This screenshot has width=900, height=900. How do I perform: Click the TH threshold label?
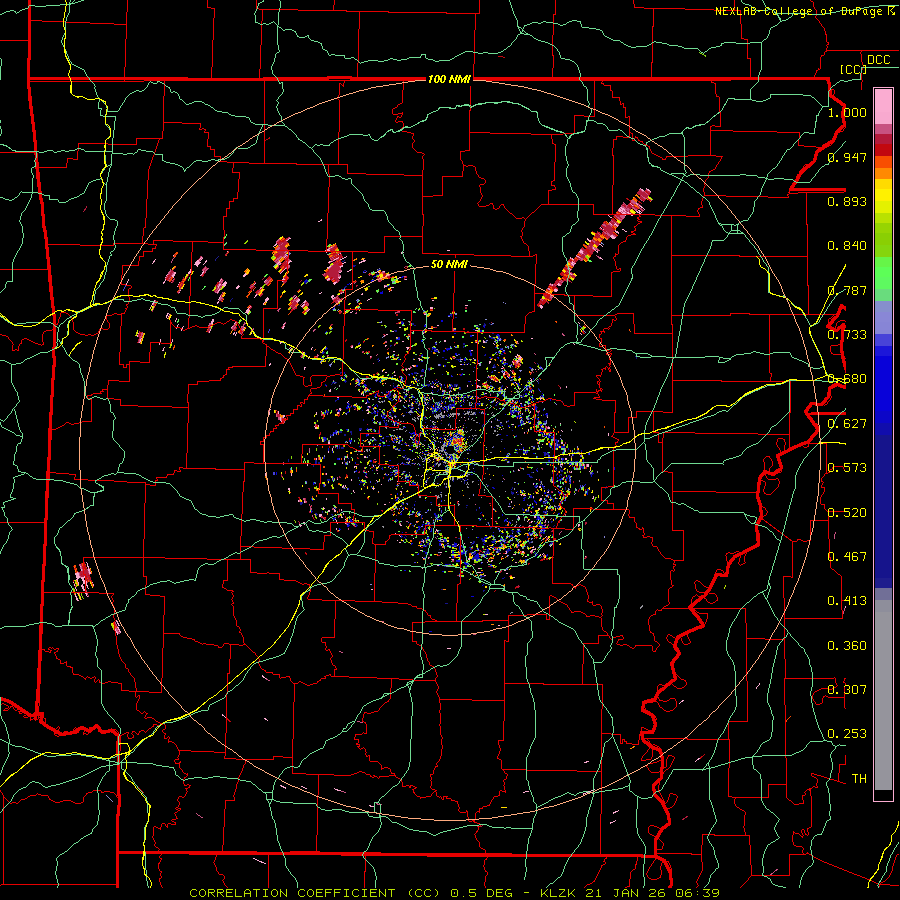tap(859, 779)
